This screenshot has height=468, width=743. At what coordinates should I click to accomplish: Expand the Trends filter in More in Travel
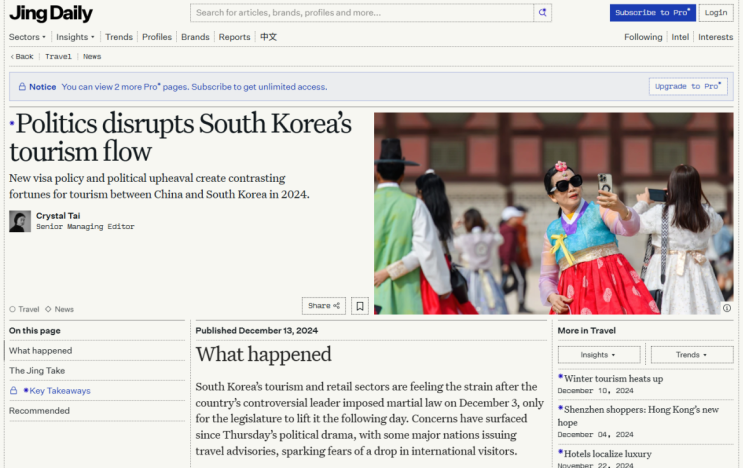click(691, 355)
